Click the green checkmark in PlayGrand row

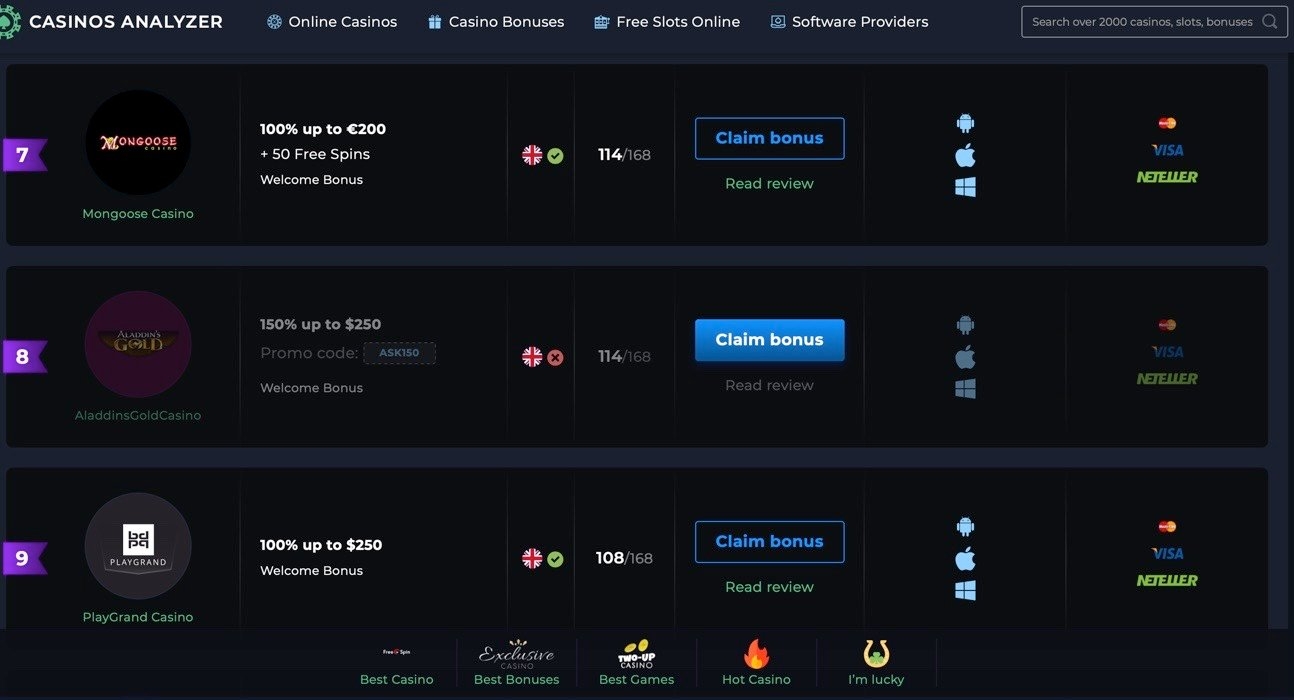555,560
